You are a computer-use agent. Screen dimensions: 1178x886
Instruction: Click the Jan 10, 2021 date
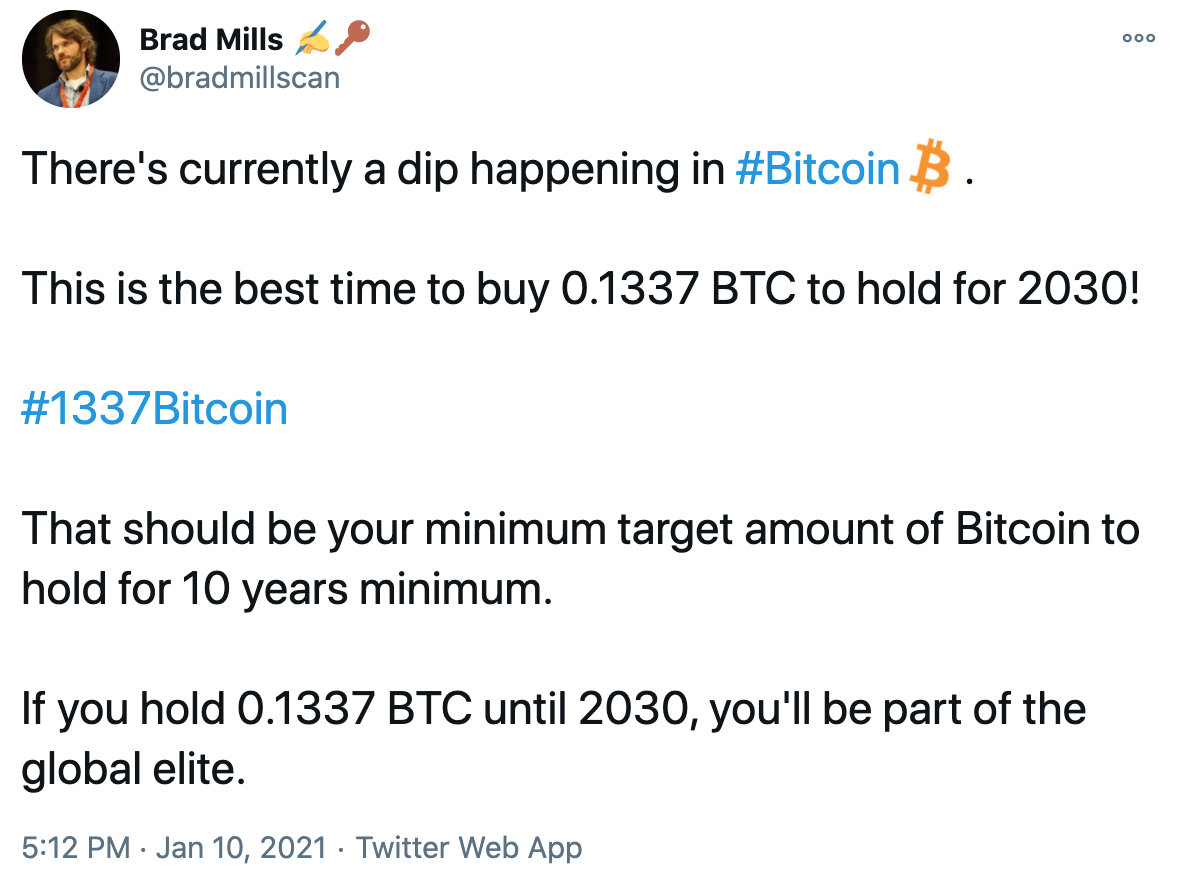click(x=243, y=848)
